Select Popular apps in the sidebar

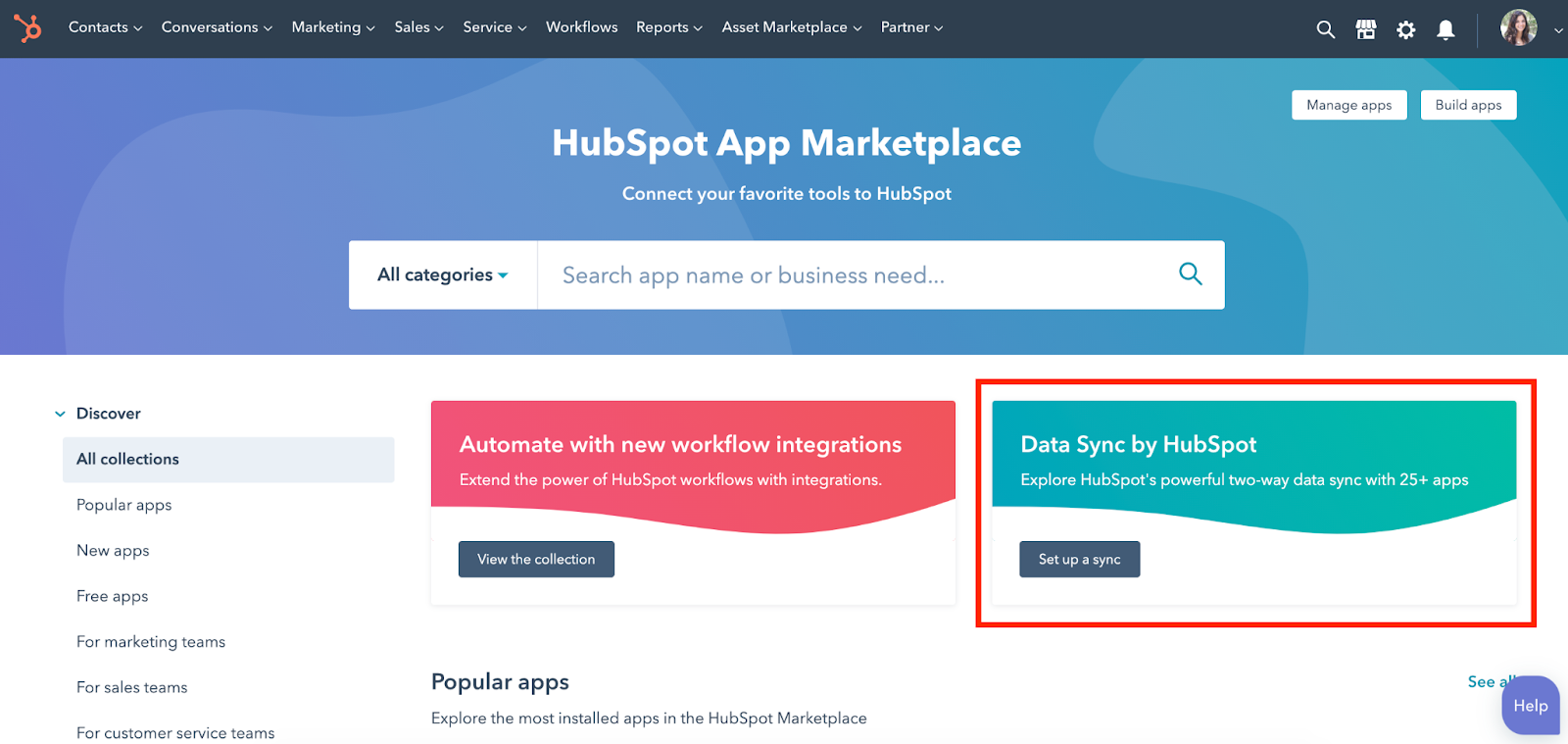(x=124, y=505)
